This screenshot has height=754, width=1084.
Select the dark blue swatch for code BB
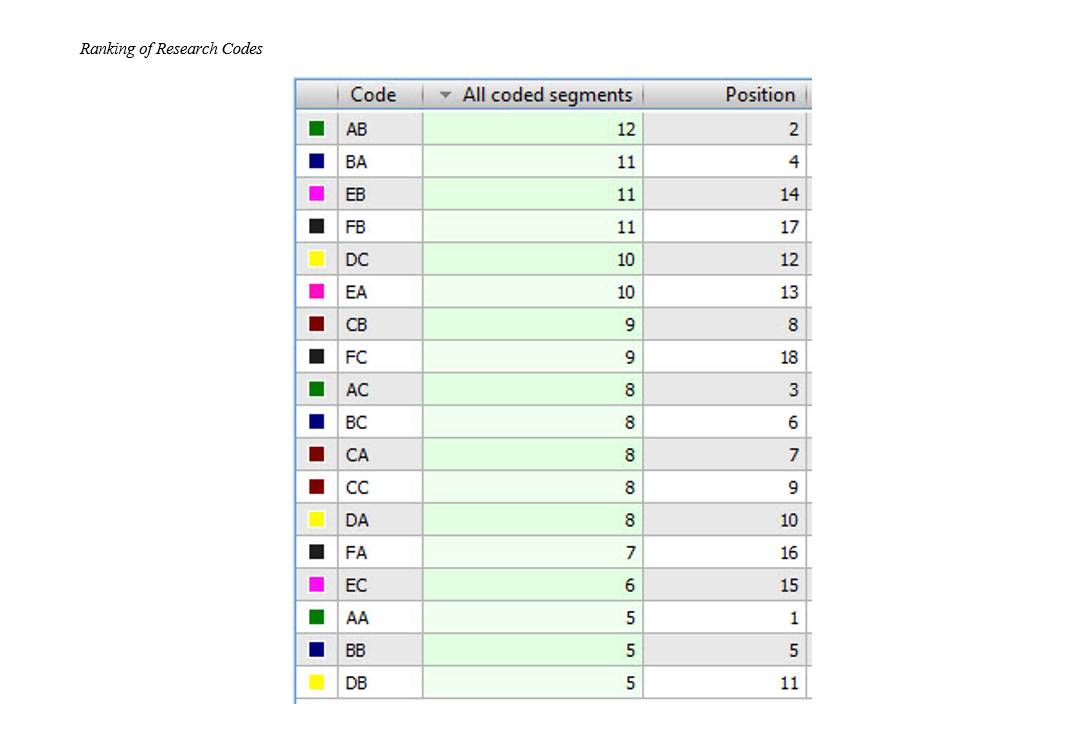[317, 650]
